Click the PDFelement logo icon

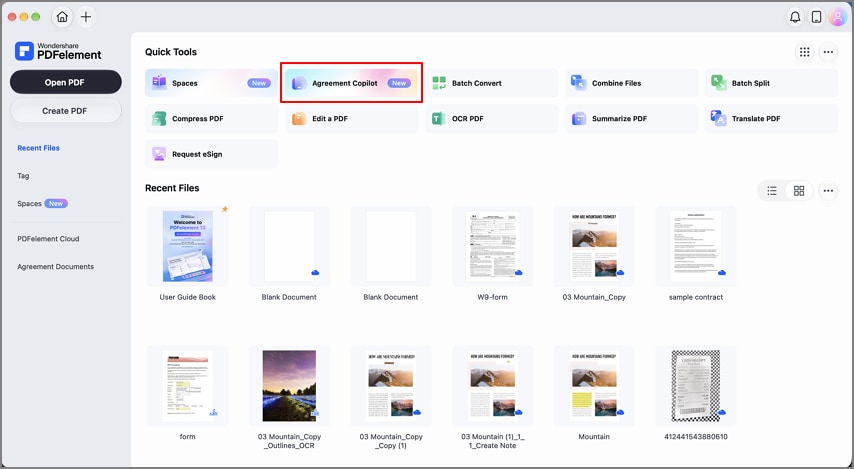pyautogui.click(x=24, y=51)
